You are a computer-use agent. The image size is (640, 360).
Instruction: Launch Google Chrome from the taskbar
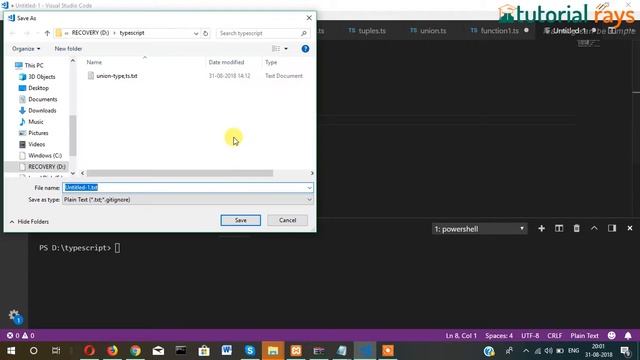coord(135,351)
